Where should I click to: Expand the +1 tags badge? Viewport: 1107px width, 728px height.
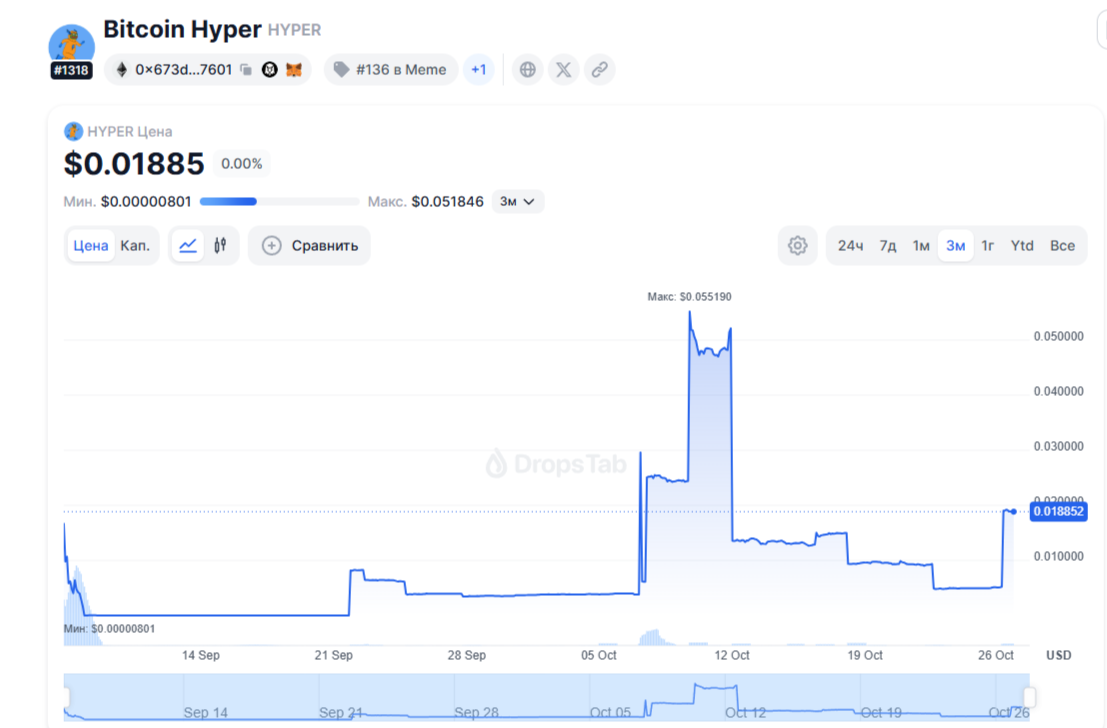[x=478, y=69]
